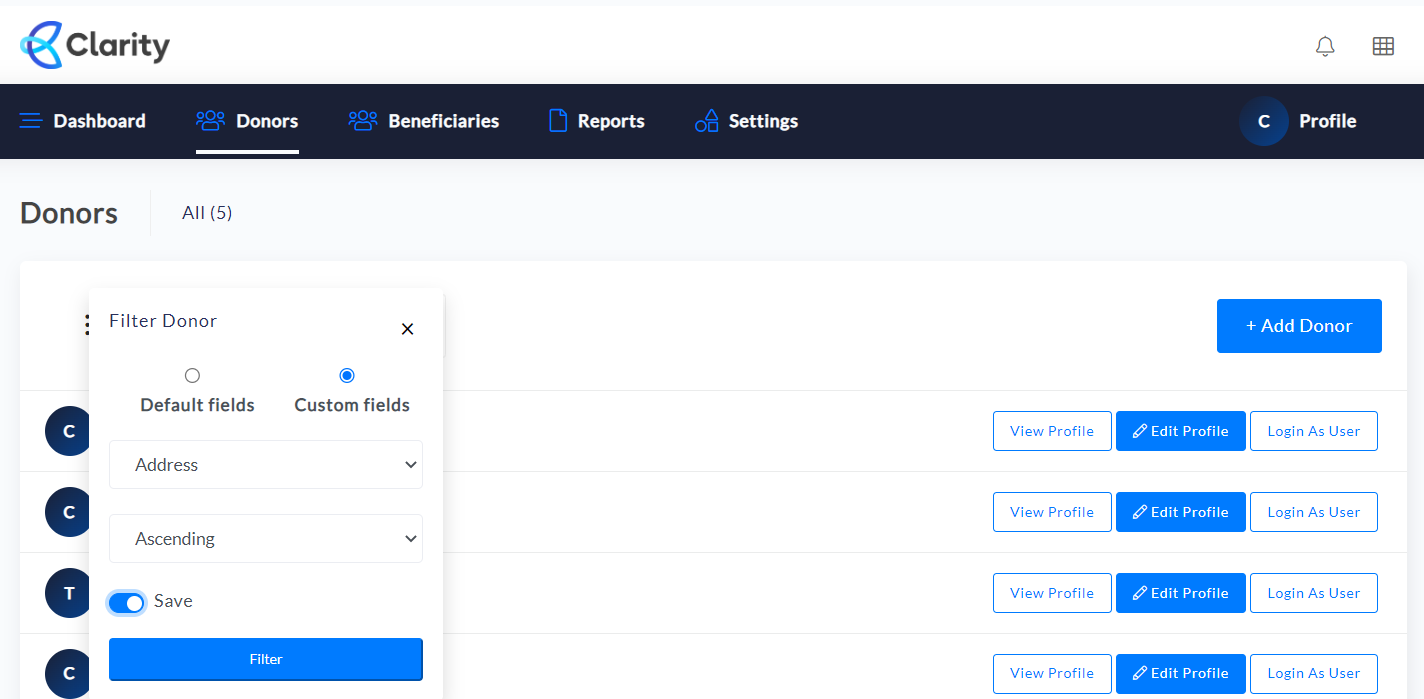
Task: Click the Dashboard hamburger menu icon
Action: (x=31, y=121)
